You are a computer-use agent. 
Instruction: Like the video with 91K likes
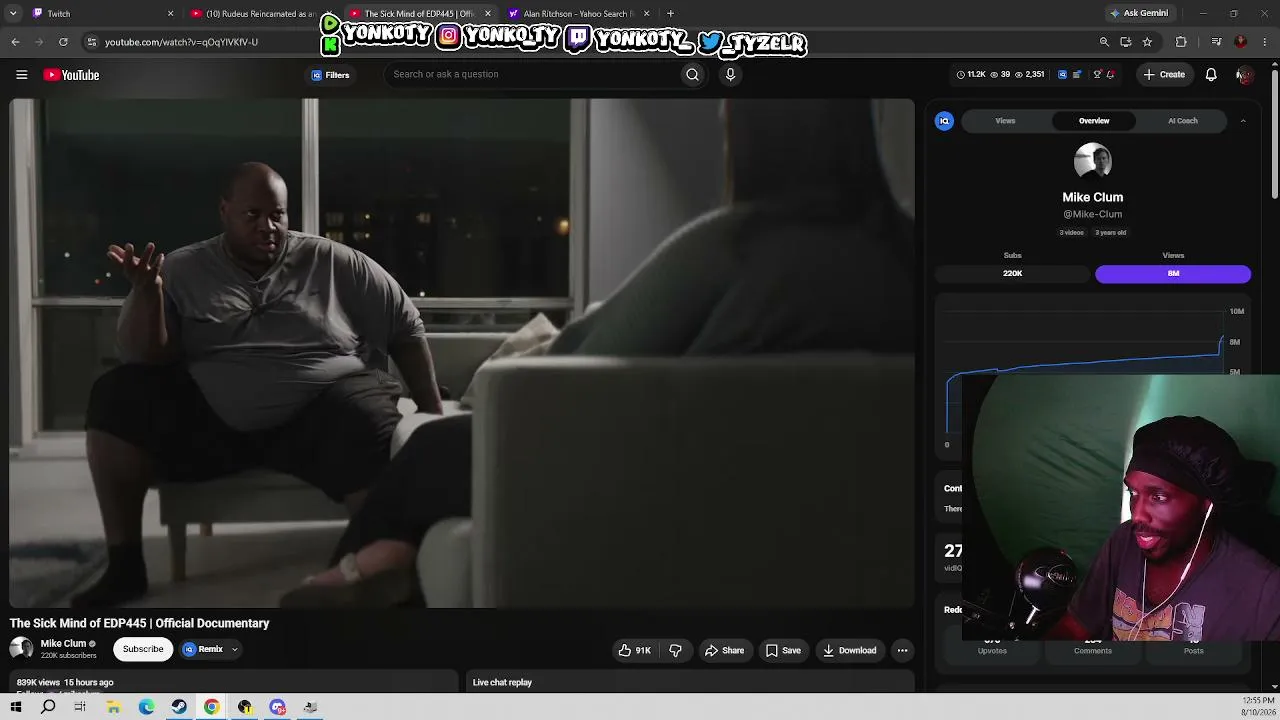coord(635,650)
